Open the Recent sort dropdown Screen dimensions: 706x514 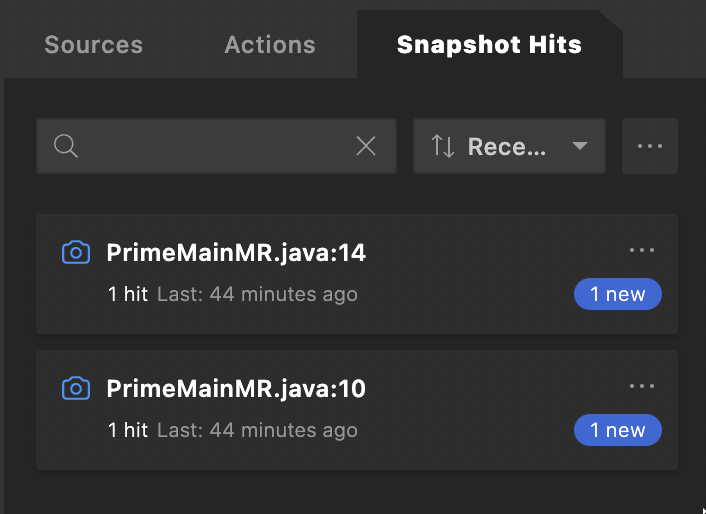[x=507, y=146]
